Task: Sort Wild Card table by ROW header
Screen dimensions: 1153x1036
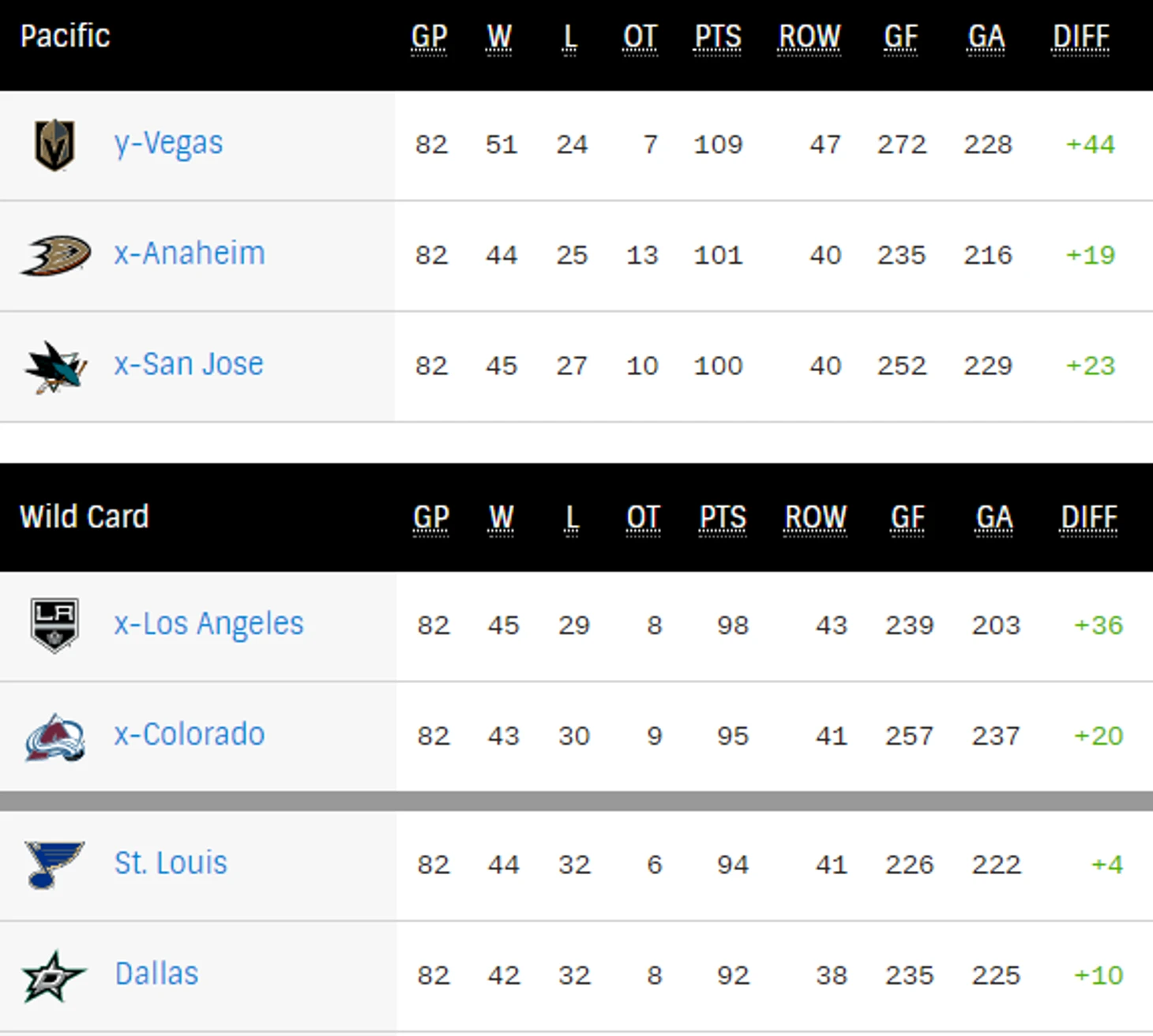Action: point(815,518)
